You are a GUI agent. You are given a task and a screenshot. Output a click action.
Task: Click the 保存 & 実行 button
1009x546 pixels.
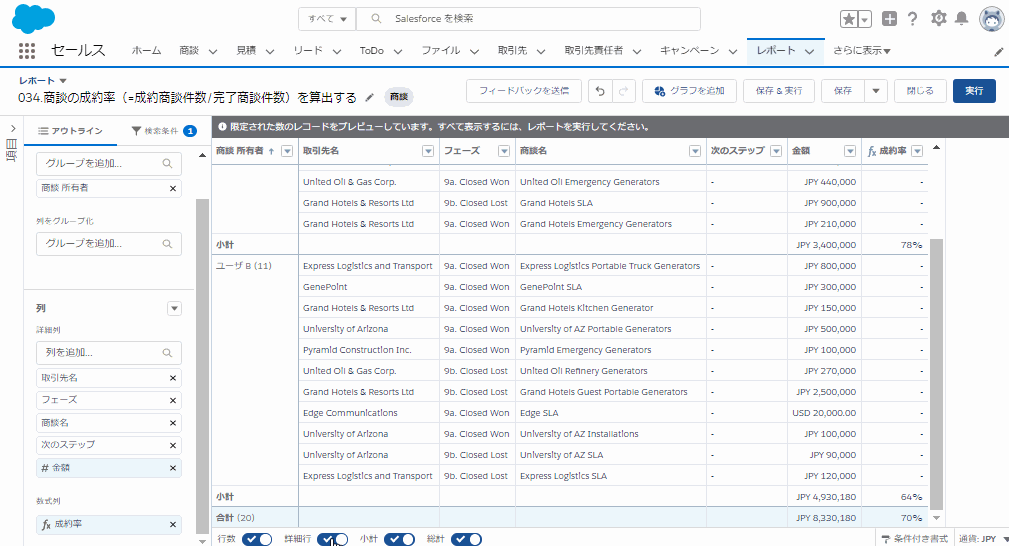coord(779,91)
